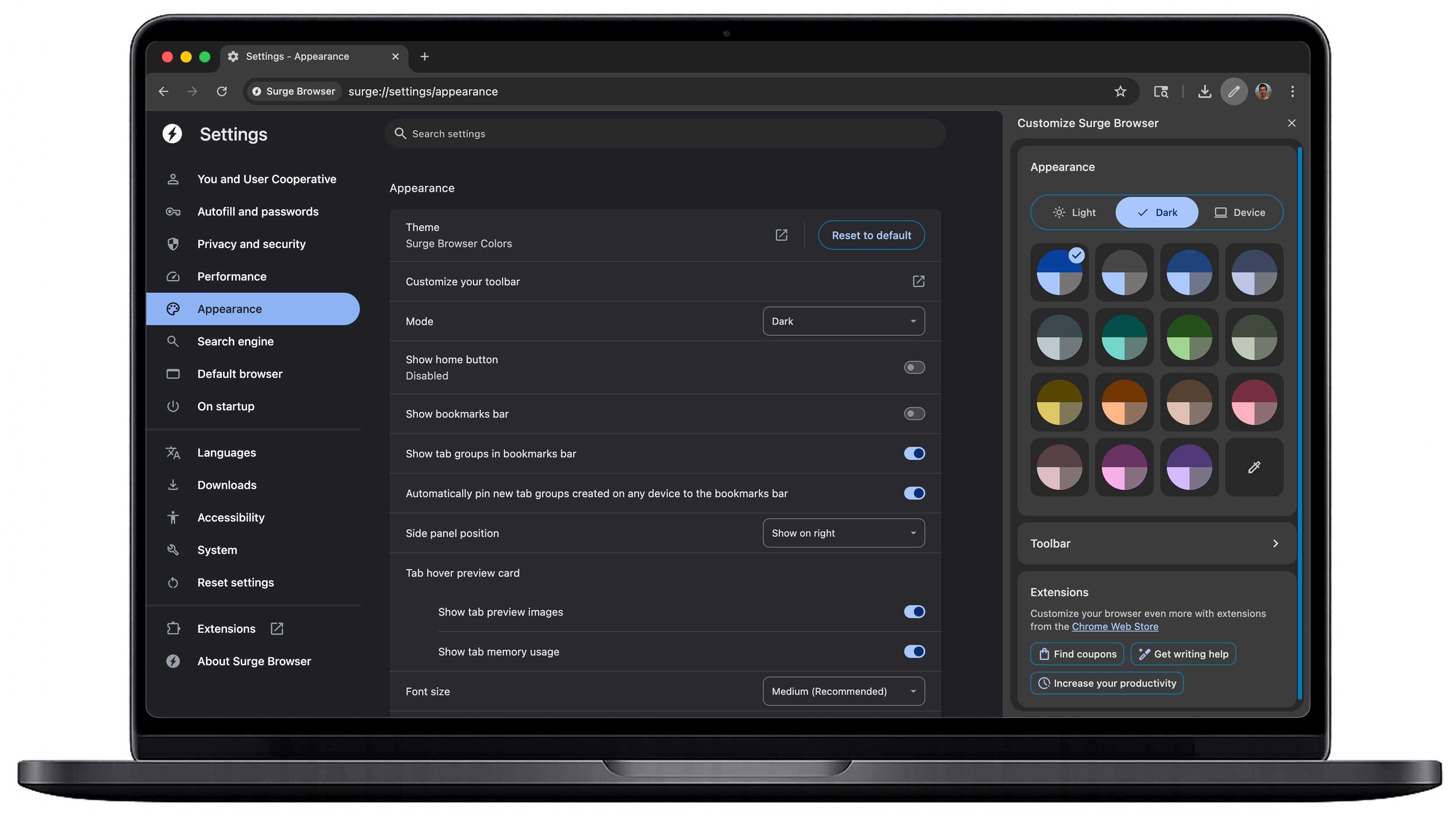Image resolution: width=1456 pixels, height=813 pixels.
Task: Choose the violet purple color swatch
Action: 1189,467
